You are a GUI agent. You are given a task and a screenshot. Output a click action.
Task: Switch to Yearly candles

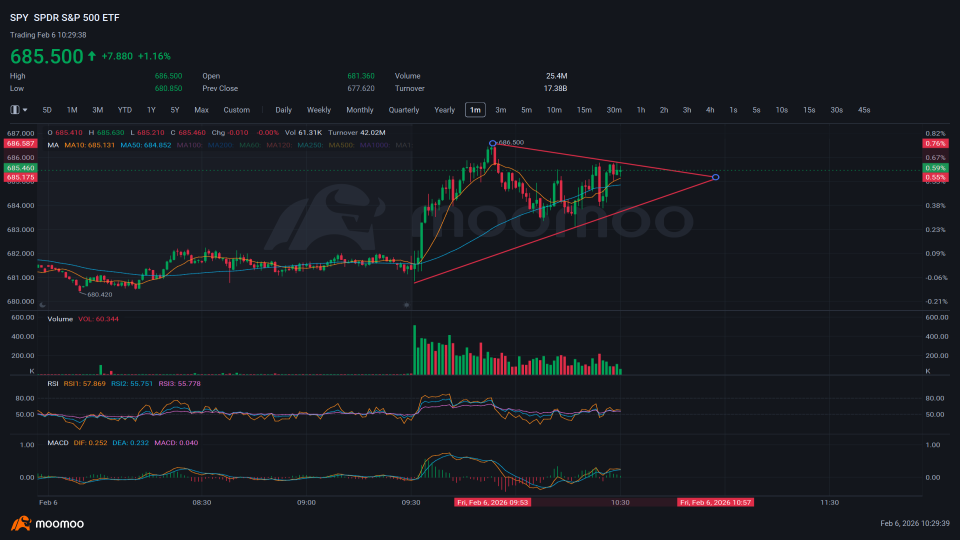click(445, 110)
